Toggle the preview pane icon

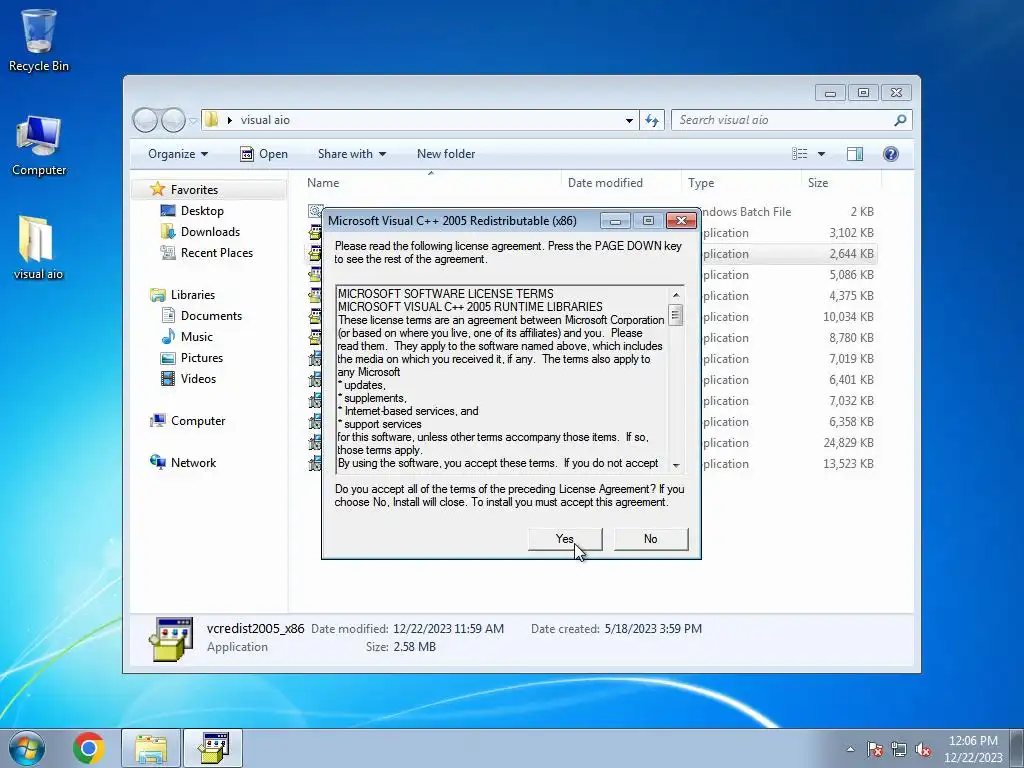tap(855, 154)
